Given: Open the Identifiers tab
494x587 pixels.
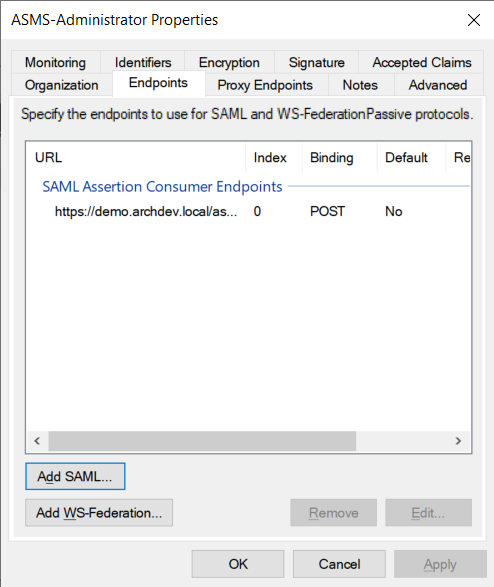Looking at the screenshot, I should (143, 62).
